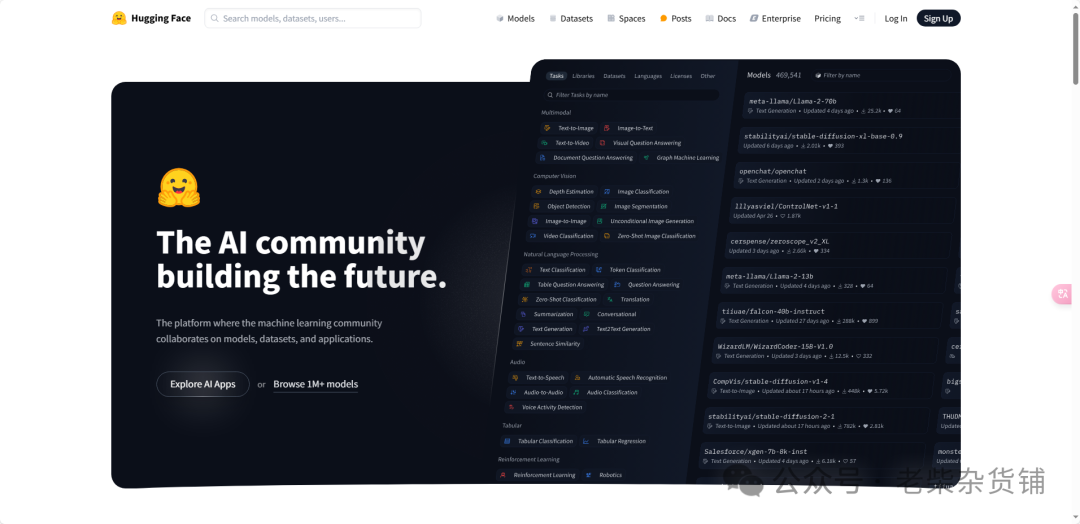
Task: Click the Visual Question Answering icon
Action: (x=602, y=143)
